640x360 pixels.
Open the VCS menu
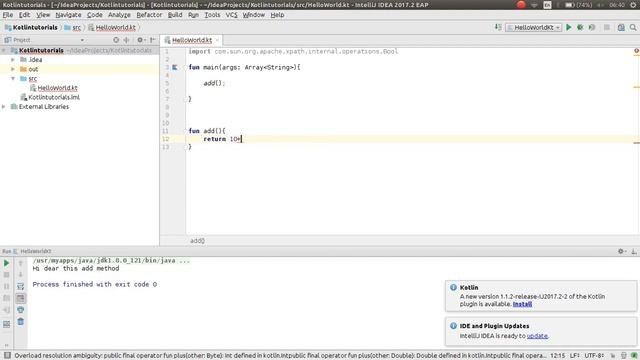(231, 15)
